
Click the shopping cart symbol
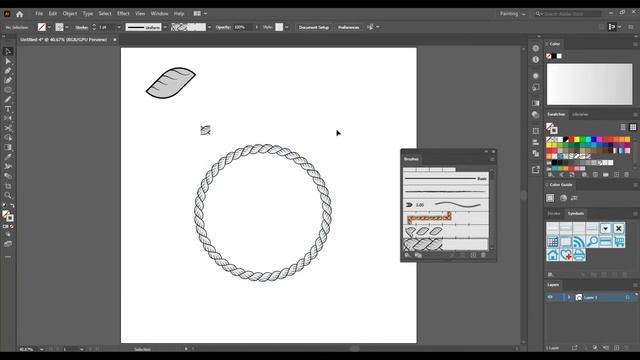pyautogui.click(x=619, y=241)
